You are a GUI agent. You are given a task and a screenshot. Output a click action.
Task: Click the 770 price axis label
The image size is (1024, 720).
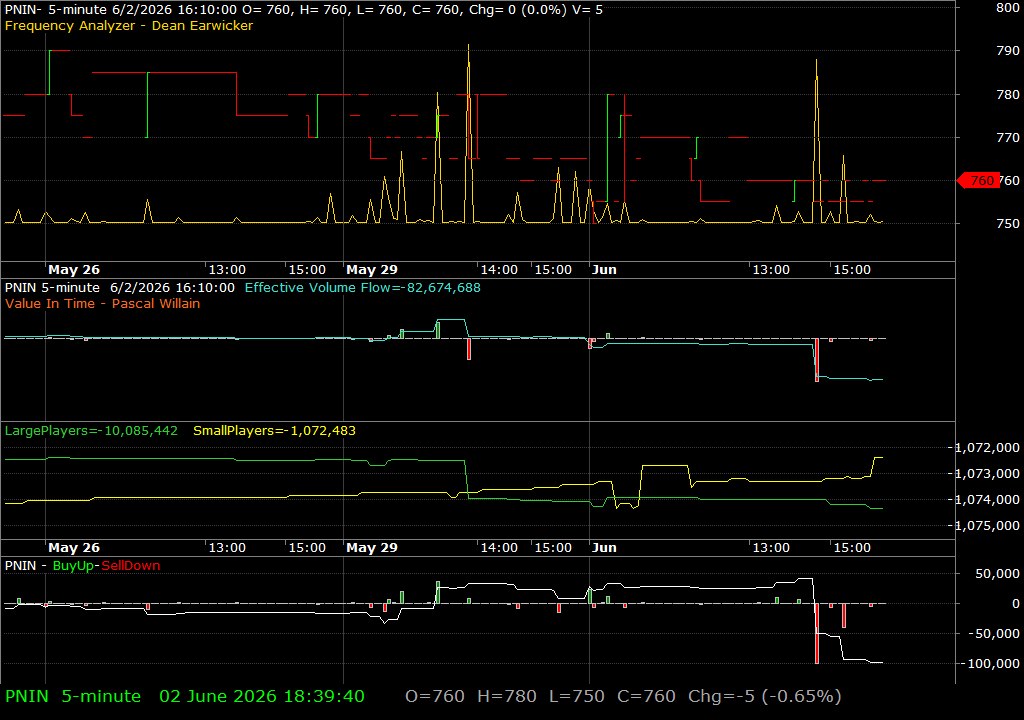(x=1008, y=137)
